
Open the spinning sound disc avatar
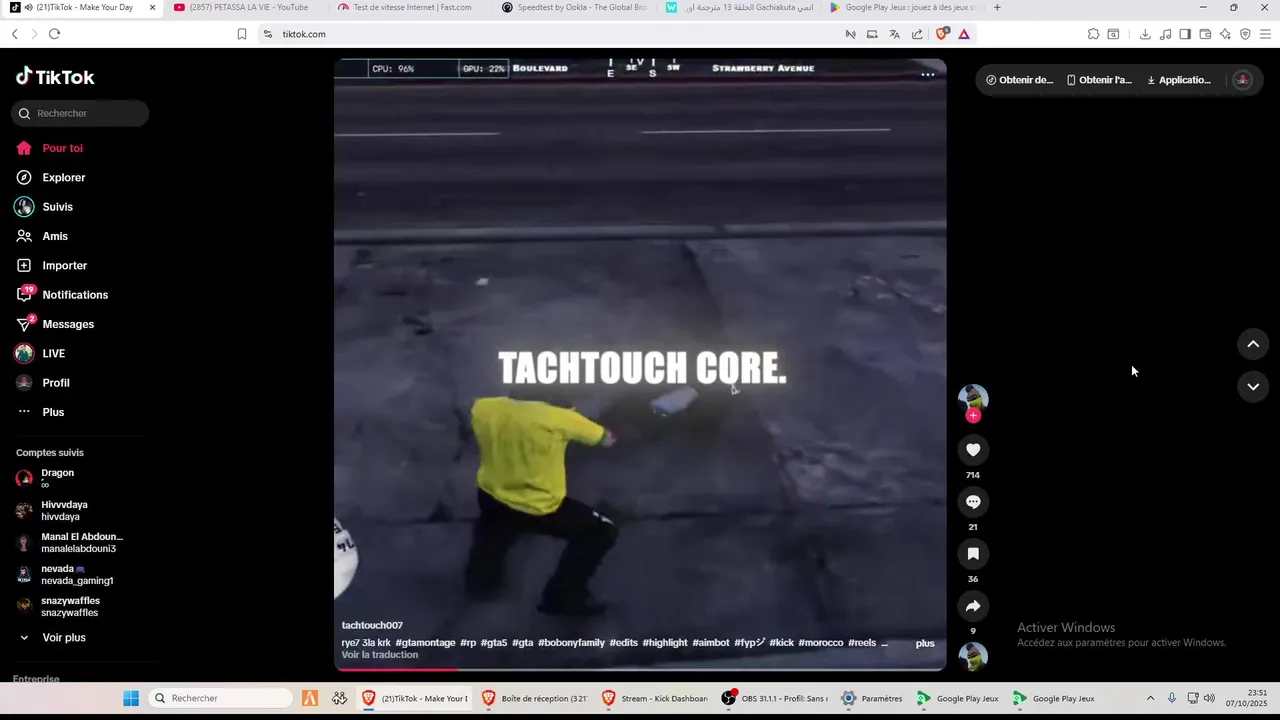[x=973, y=656]
